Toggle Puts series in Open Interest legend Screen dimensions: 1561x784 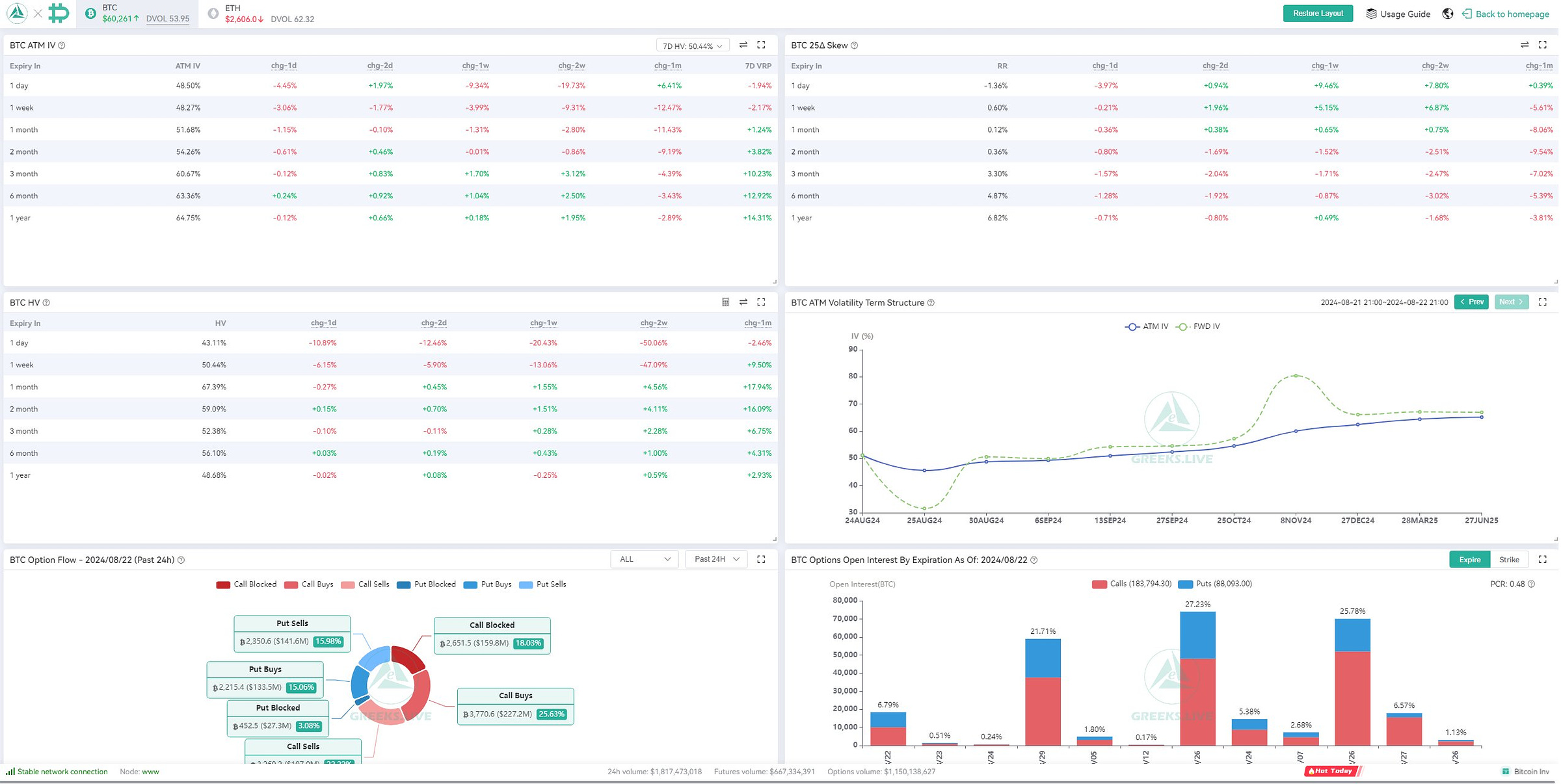[1215, 584]
